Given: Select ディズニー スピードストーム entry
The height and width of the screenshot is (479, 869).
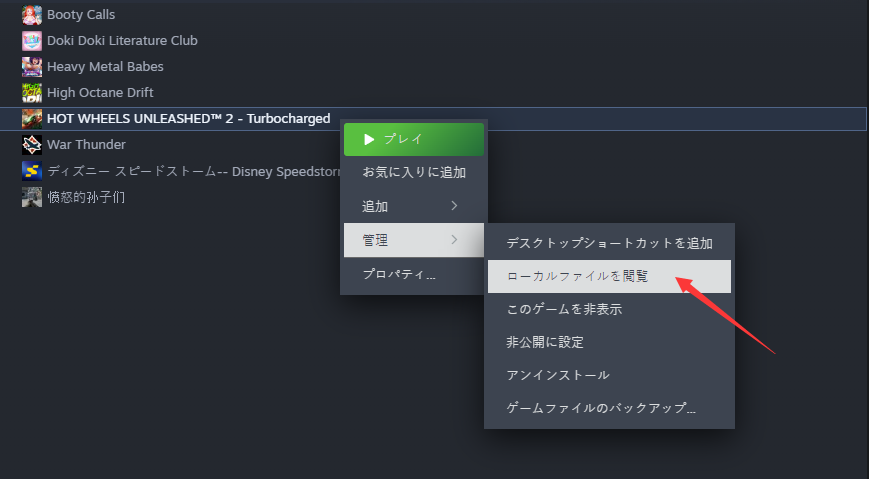Looking at the screenshot, I should (x=193, y=171).
